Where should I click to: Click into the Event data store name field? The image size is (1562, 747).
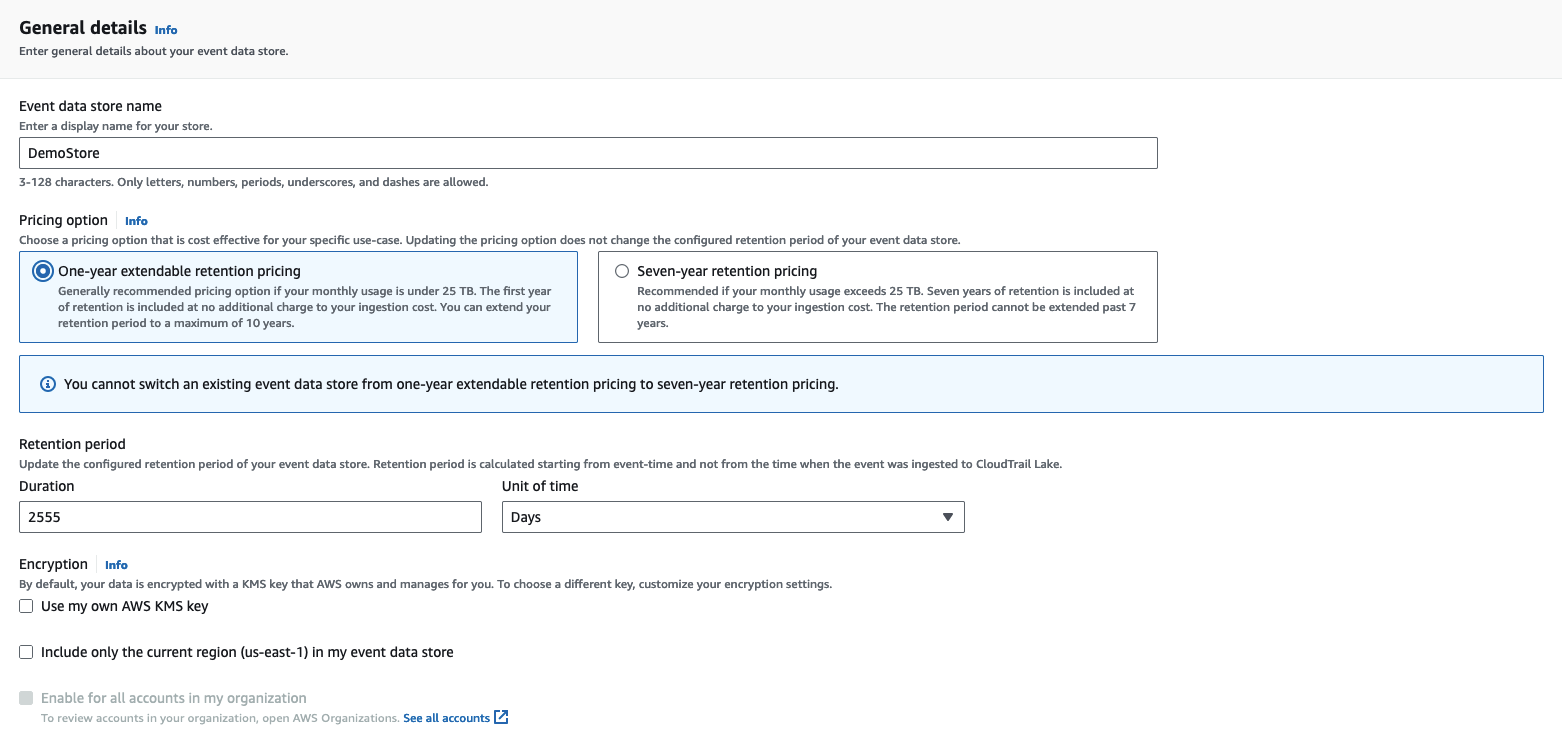point(588,153)
